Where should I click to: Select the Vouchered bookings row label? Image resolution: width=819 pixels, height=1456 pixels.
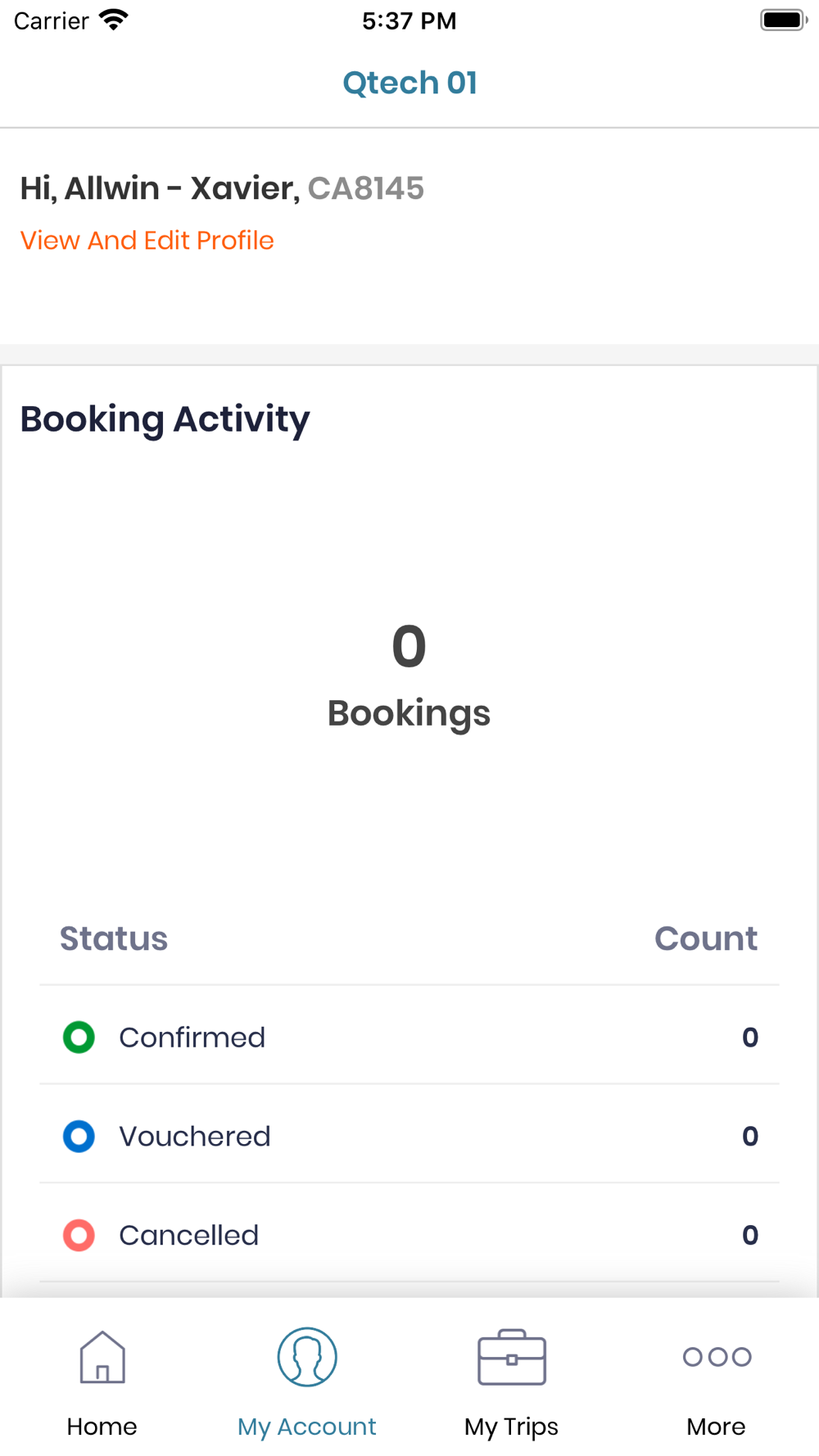195,1137
